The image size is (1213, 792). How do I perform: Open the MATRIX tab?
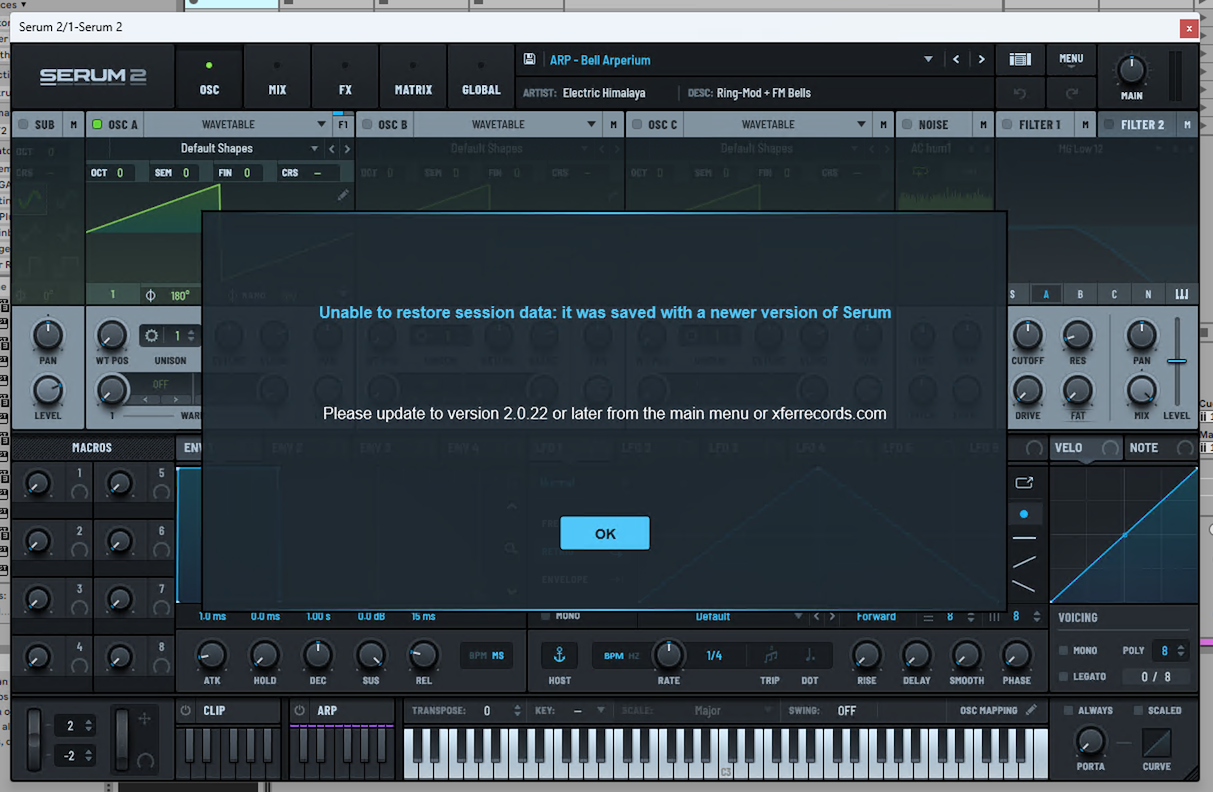(413, 79)
